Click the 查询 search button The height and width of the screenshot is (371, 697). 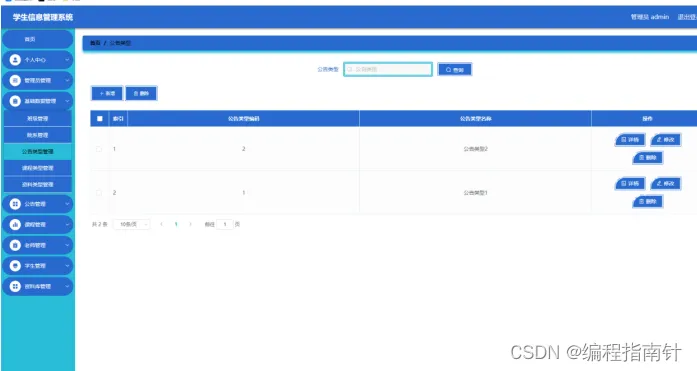tap(455, 69)
